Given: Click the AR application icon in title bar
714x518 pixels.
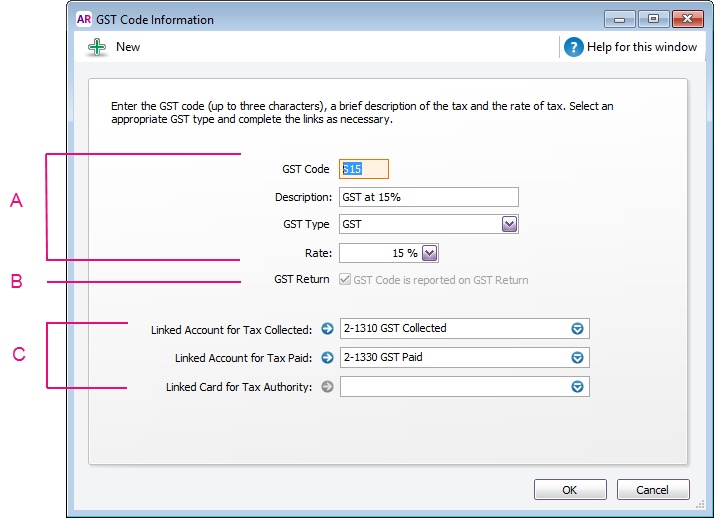Looking at the screenshot, I should pos(84,20).
